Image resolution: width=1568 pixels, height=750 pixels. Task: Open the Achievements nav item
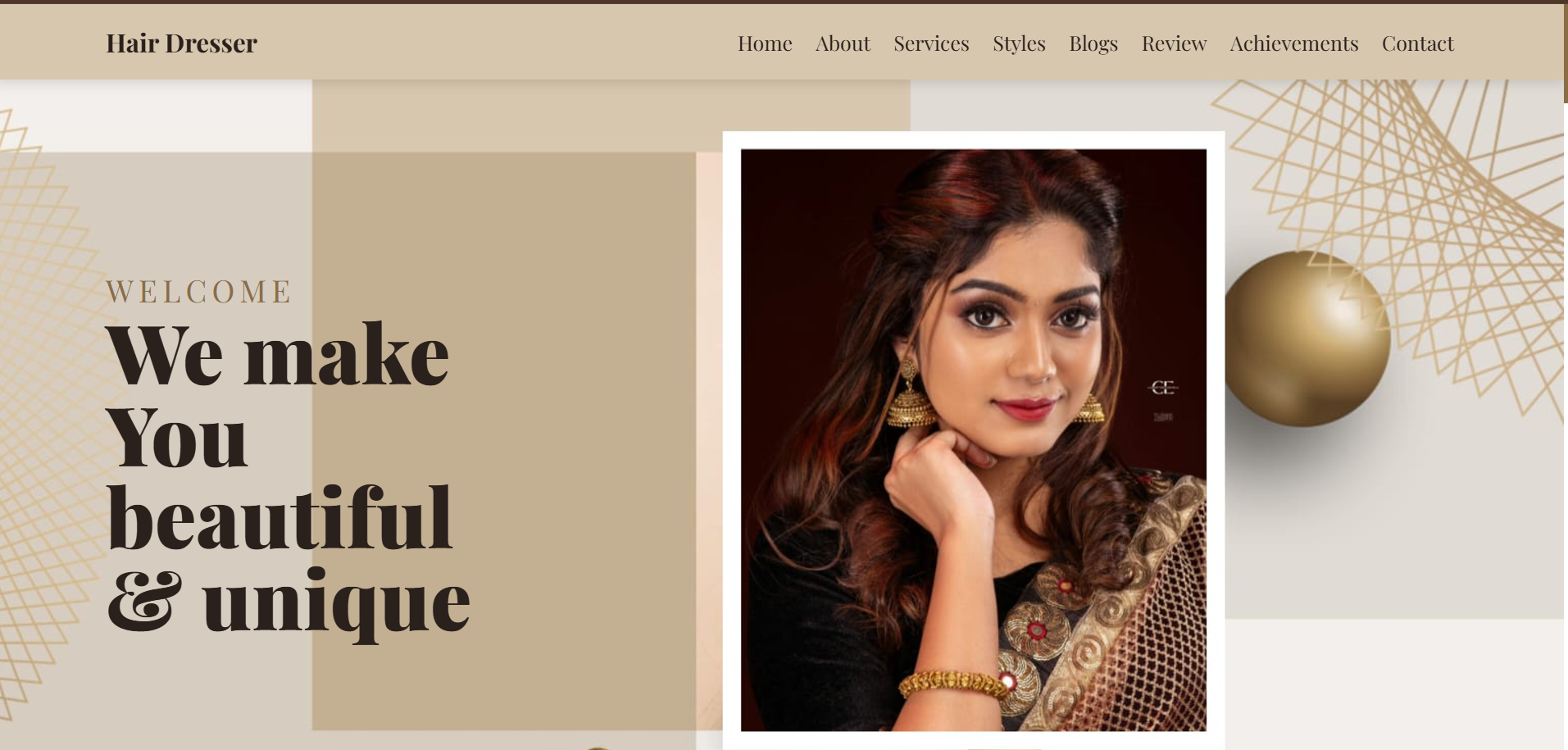pyautogui.click(x=1294, y=43)
